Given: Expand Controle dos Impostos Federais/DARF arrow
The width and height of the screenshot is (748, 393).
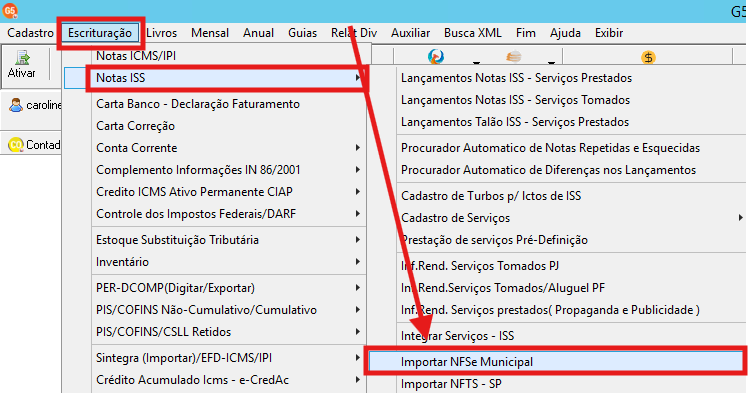Looking at the screenshot, I should pyautogui.click(x=358, y=214).
